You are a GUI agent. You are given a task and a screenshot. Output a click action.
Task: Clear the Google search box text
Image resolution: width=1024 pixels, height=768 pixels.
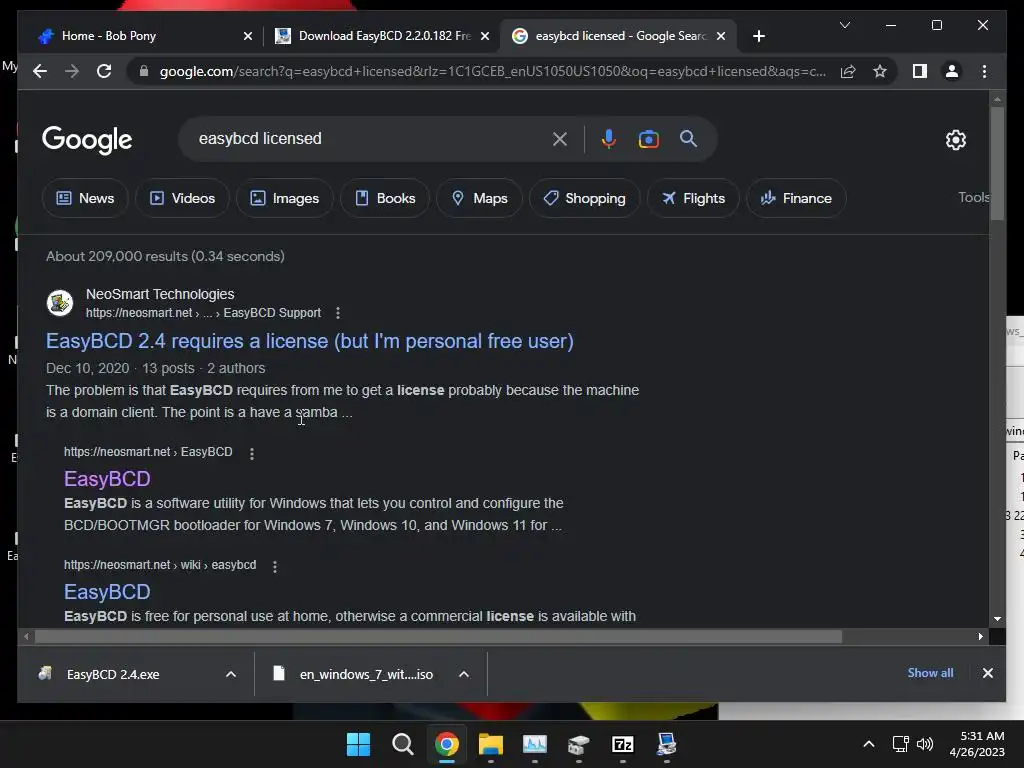click(x=560, y=138)
